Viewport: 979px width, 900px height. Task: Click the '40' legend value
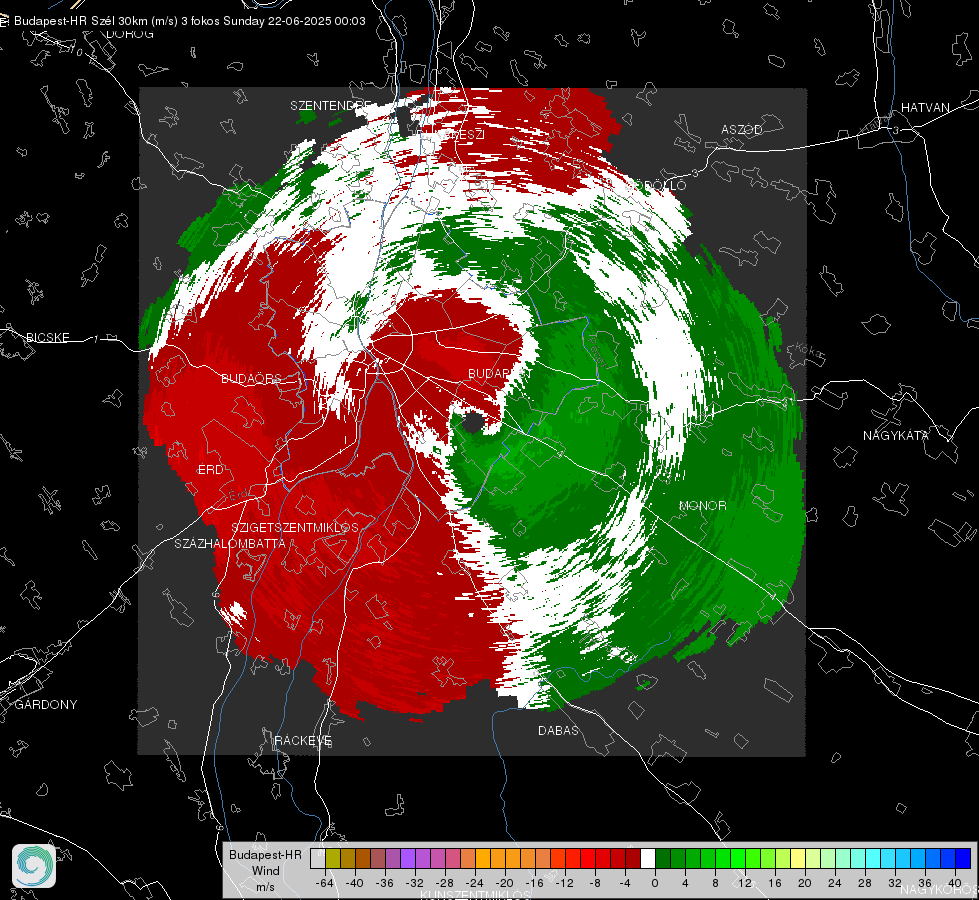pyautogui.click(x=955, y=883)
